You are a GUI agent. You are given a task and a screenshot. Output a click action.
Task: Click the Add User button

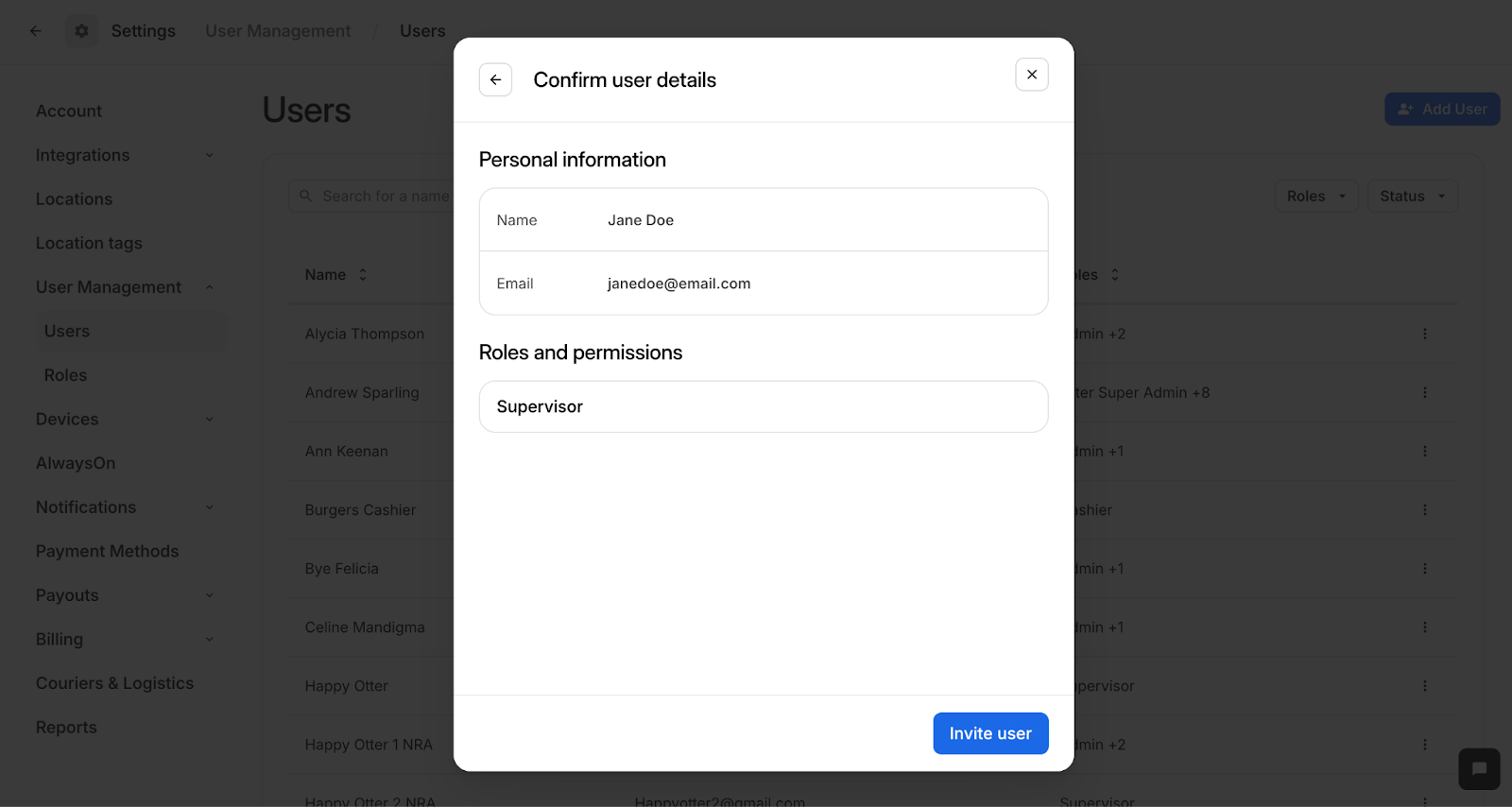1442,109
